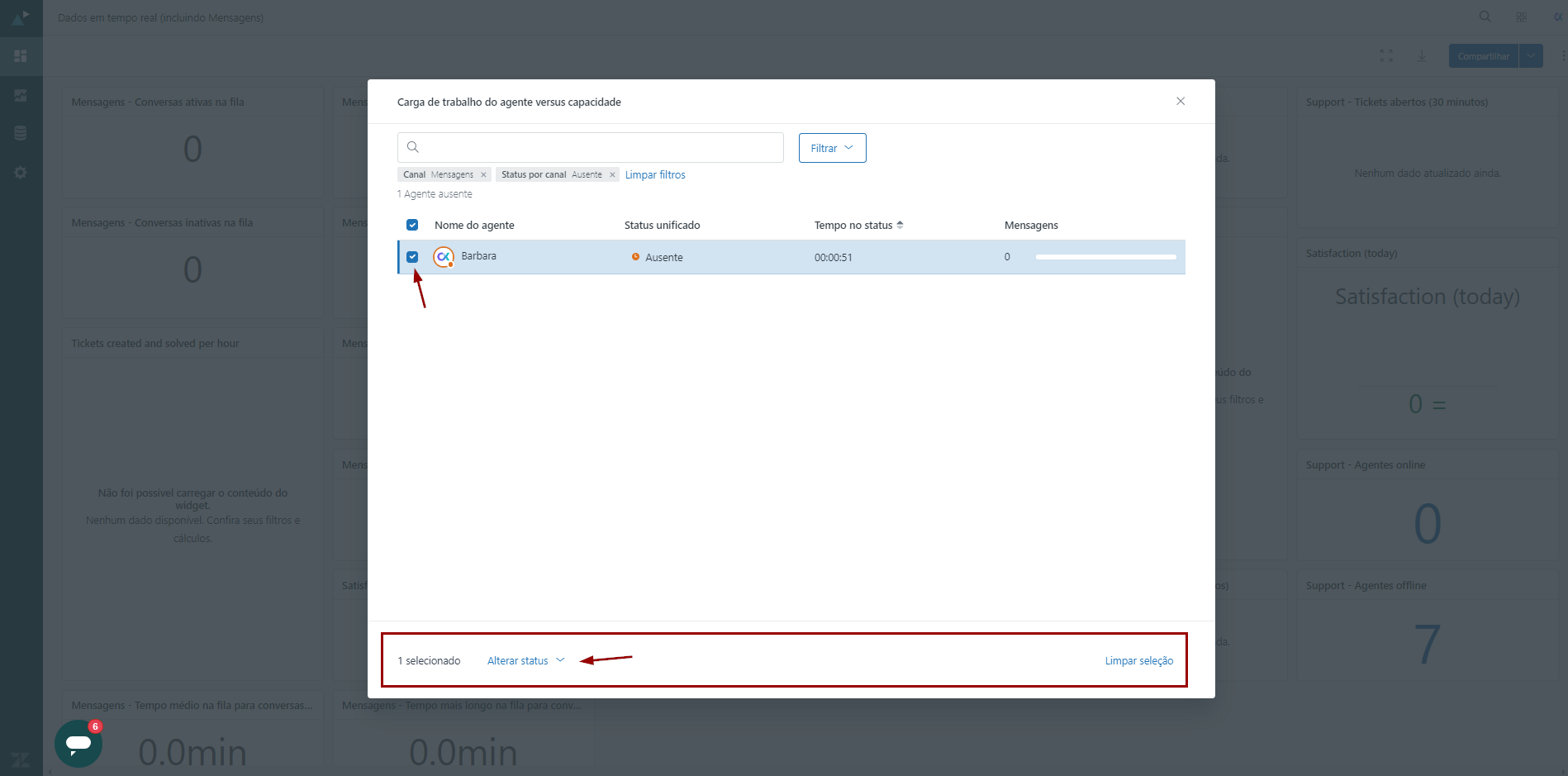The image size is (1568, 776).
Task: Click the Limpar seleção link
Action: (1138, 660)
